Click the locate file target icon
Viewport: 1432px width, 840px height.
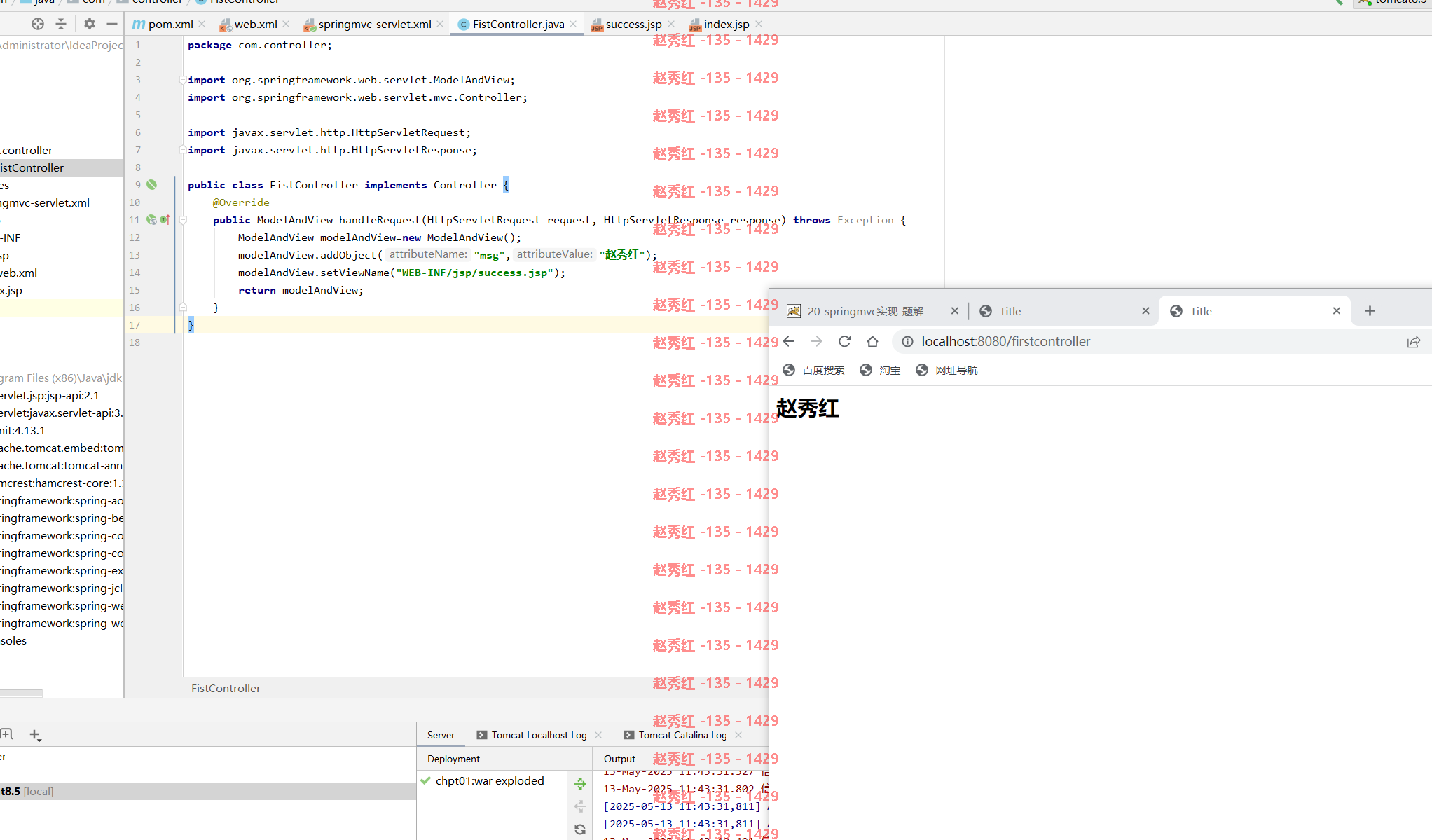(x=38, y=24)
